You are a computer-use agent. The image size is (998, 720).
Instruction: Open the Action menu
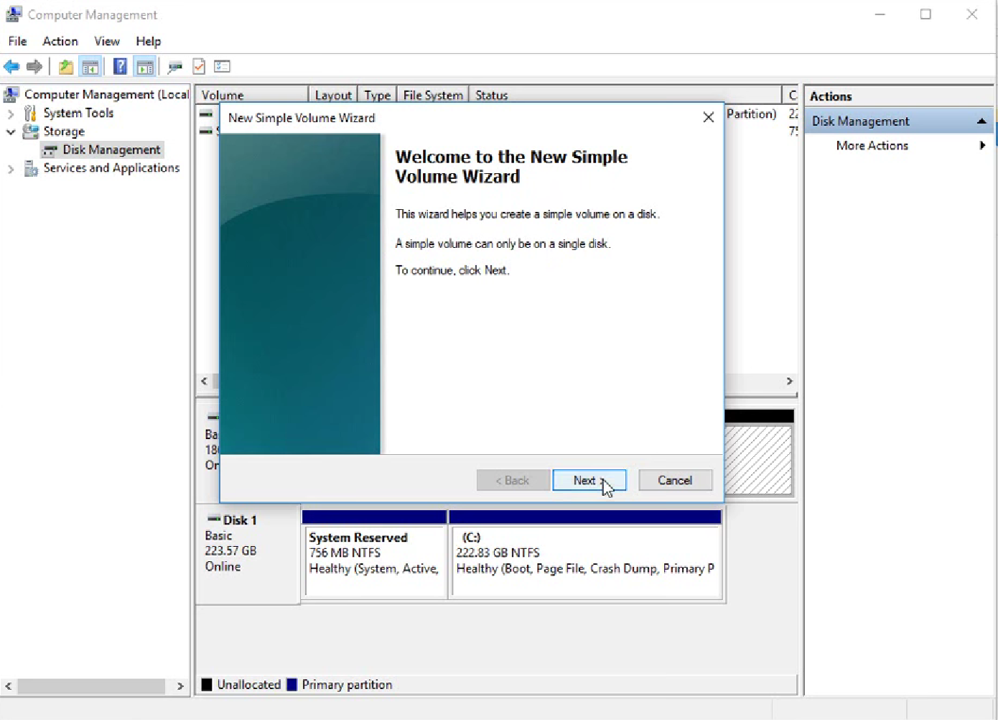(60, 41)
